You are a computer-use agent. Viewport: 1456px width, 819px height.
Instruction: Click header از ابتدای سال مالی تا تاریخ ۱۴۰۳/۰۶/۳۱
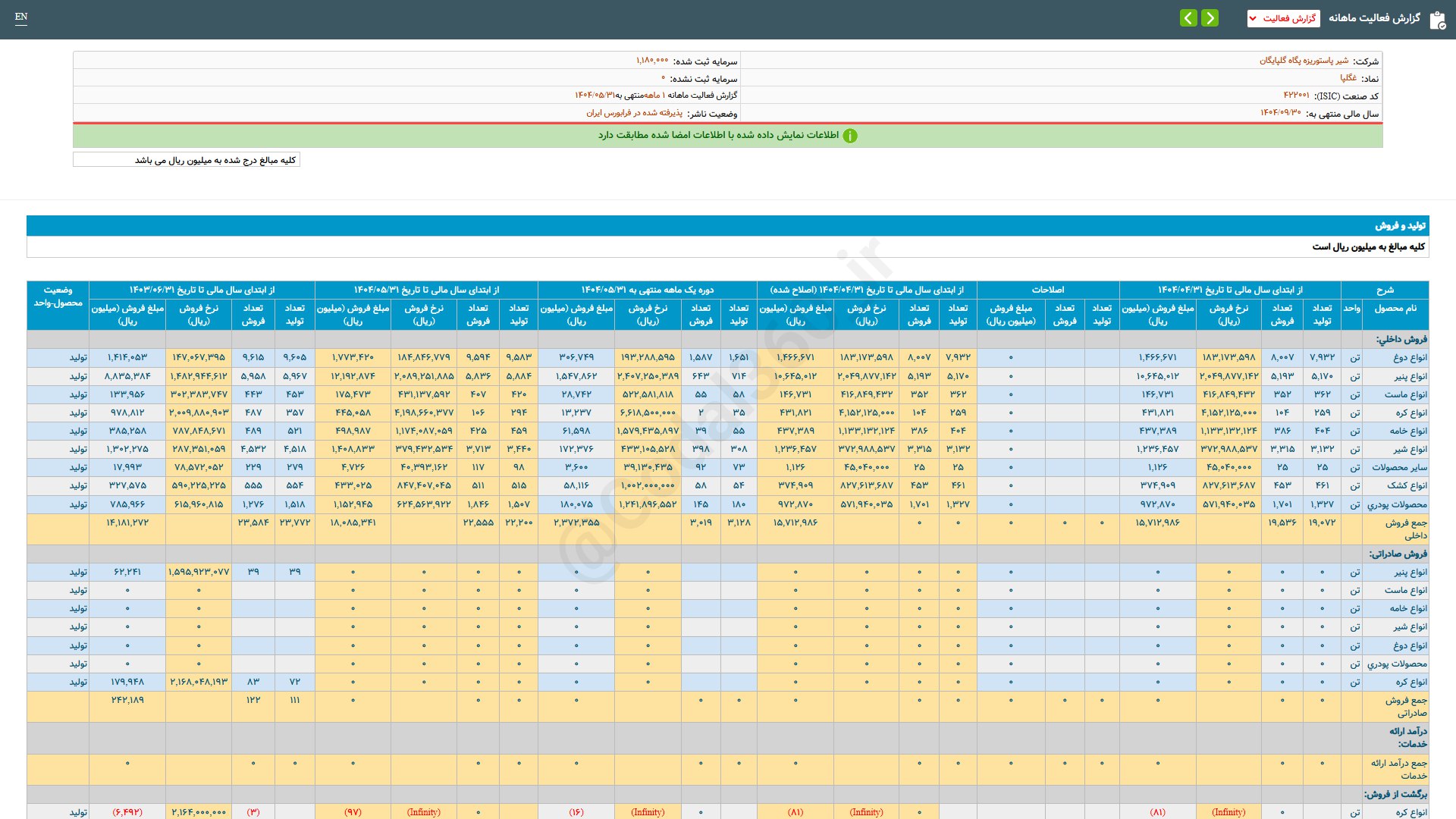click(202, 290)
